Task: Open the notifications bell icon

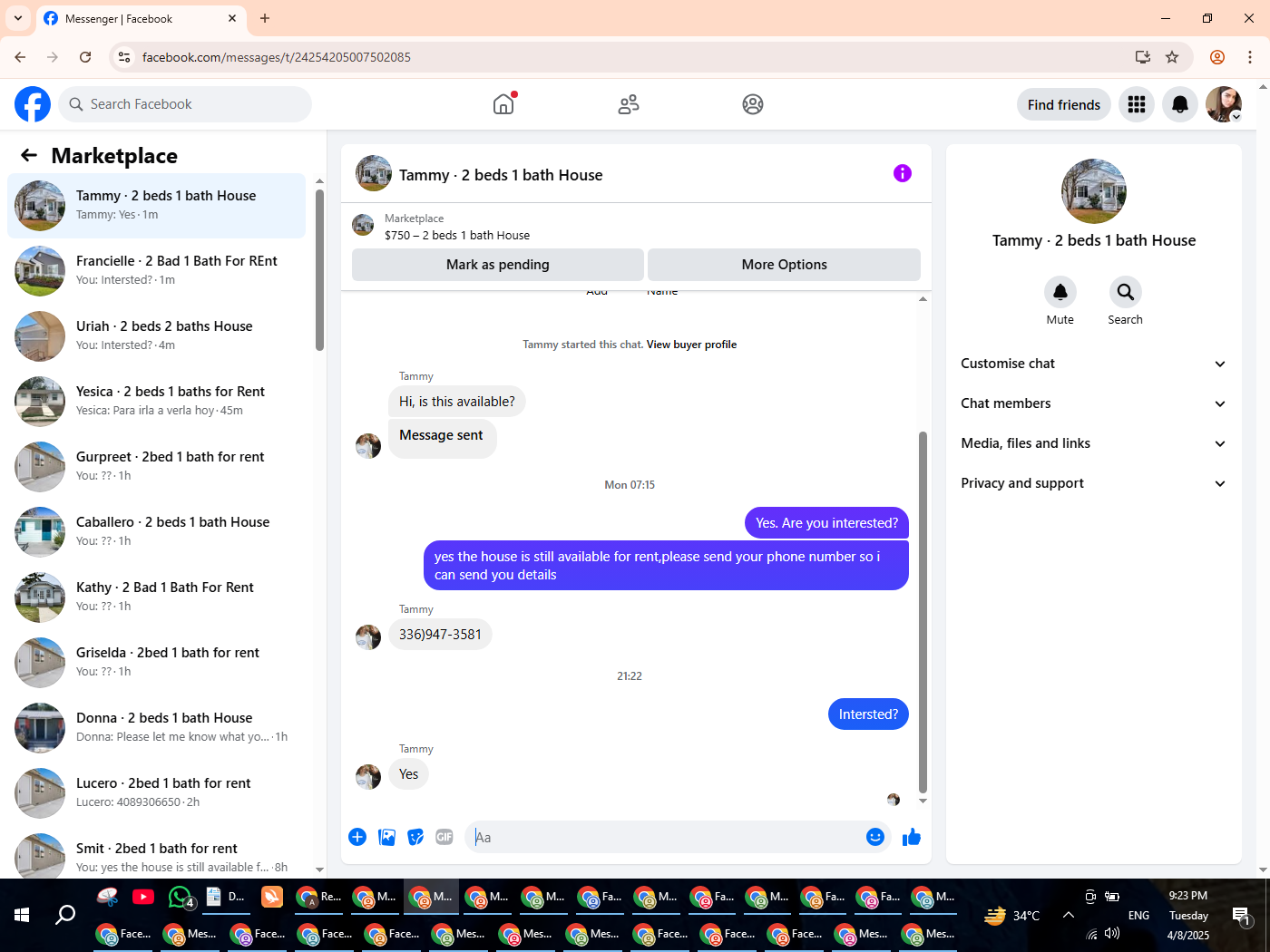Action: click(x=1180, y=104)
